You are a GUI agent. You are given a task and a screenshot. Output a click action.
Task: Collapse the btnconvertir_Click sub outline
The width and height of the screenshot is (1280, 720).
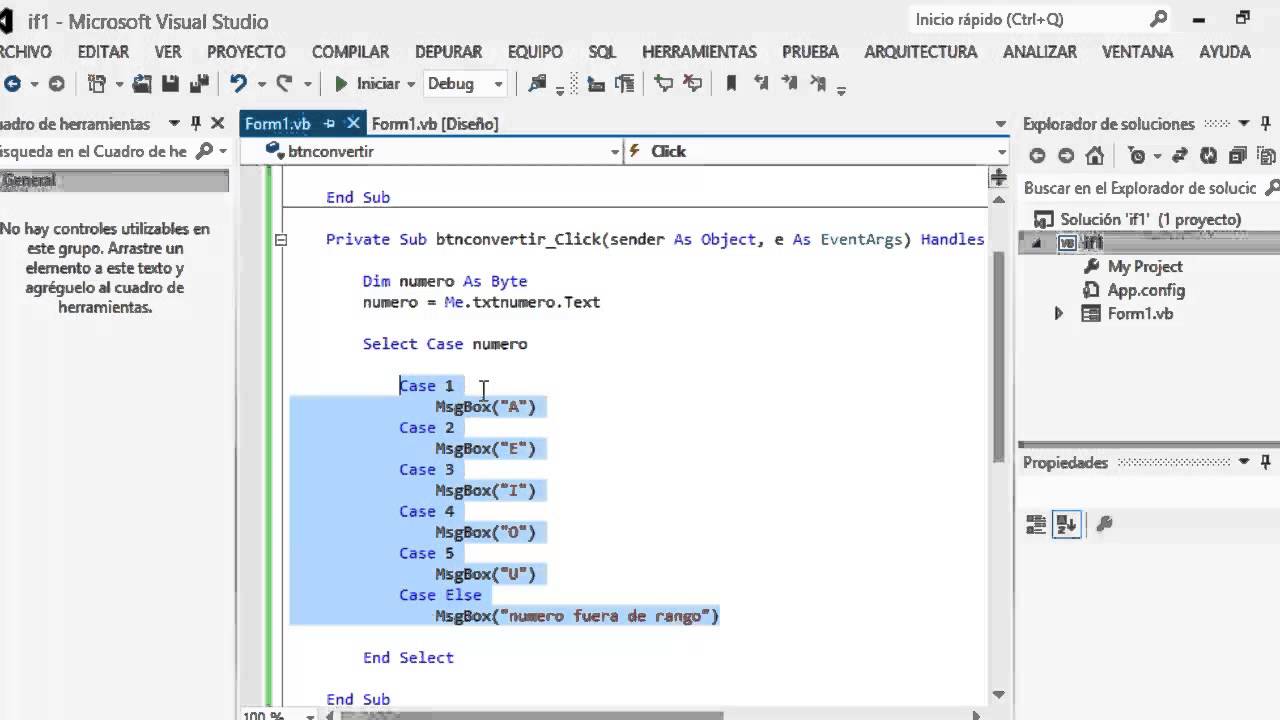(281, 240)
